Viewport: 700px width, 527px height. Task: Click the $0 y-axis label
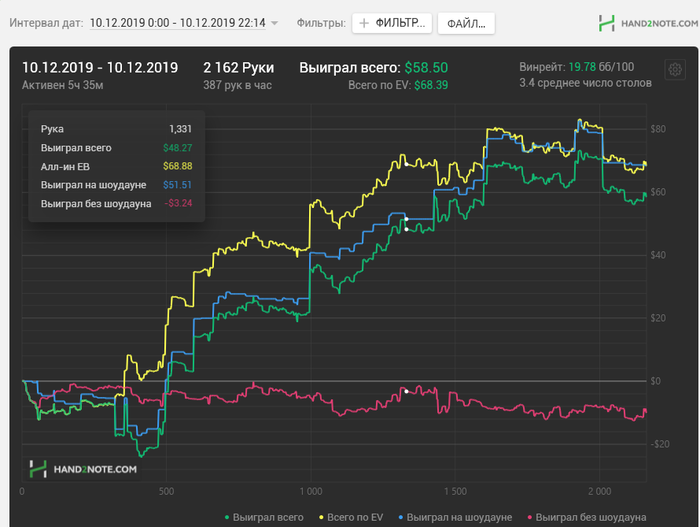point(655,381)
